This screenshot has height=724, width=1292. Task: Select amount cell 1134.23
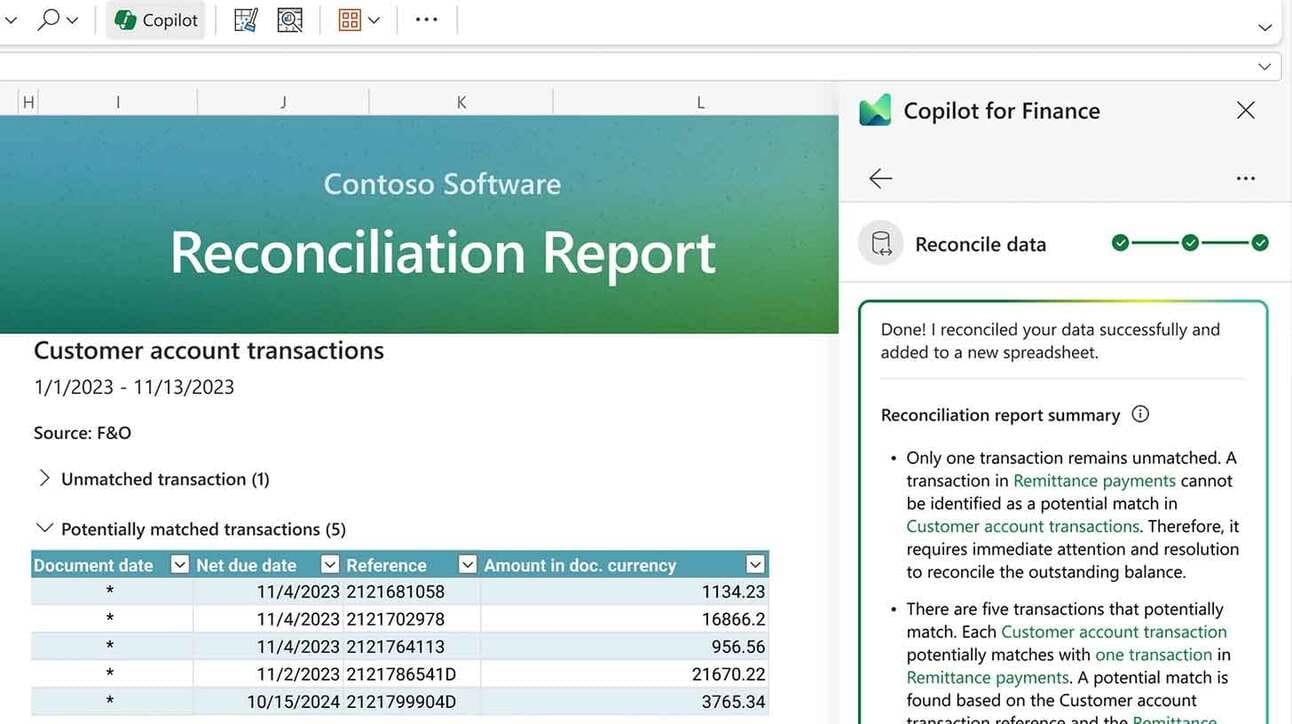pos(625,592)
